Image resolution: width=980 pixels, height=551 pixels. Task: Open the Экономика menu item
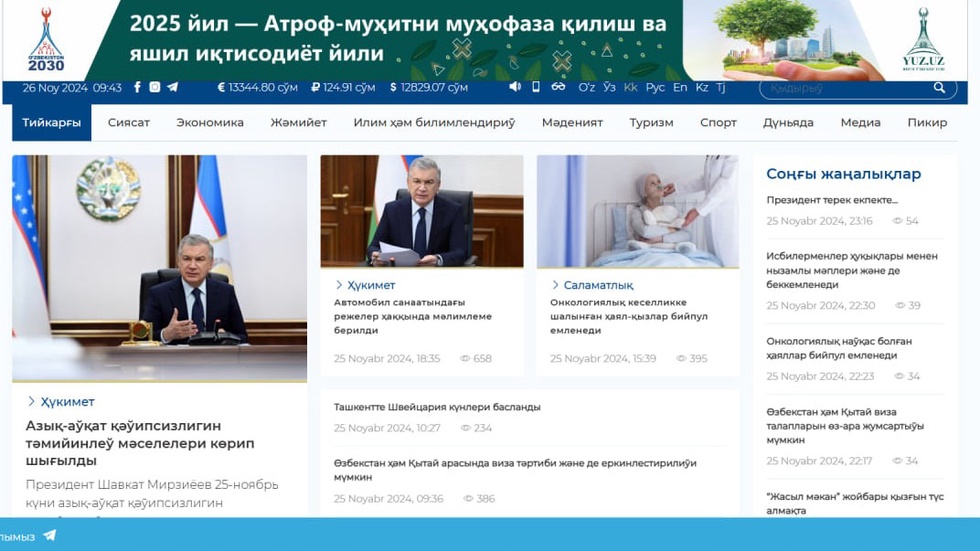(210, 123)
